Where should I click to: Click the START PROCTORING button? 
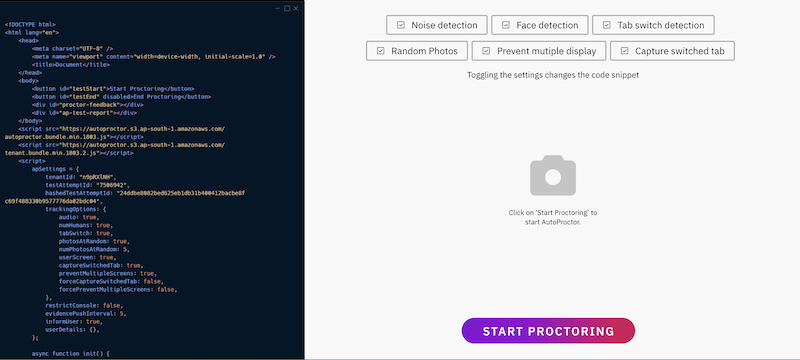(548, 331)
